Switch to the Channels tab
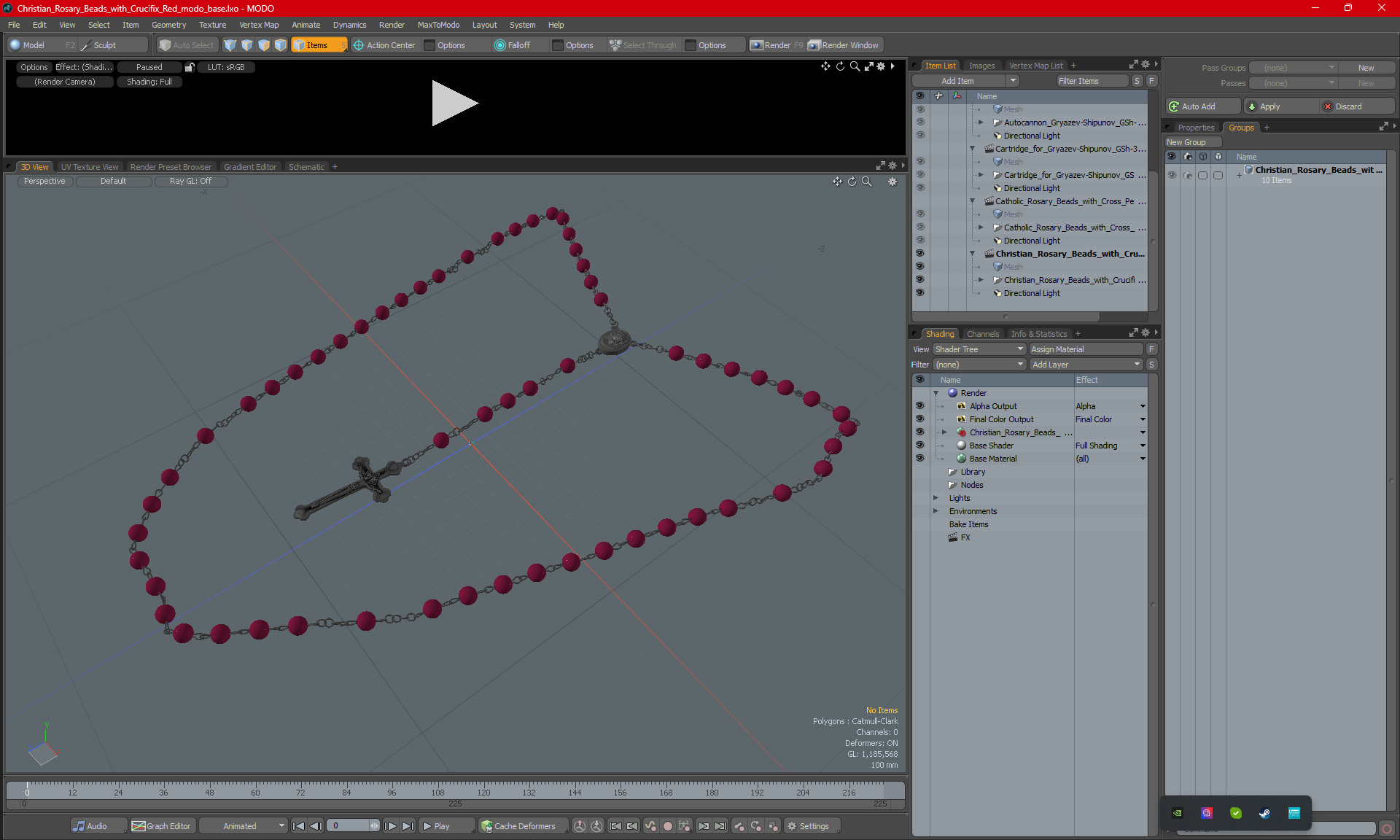Viewport: 1400px width, 840px height. pyautogui.click(x=982, y=334)
